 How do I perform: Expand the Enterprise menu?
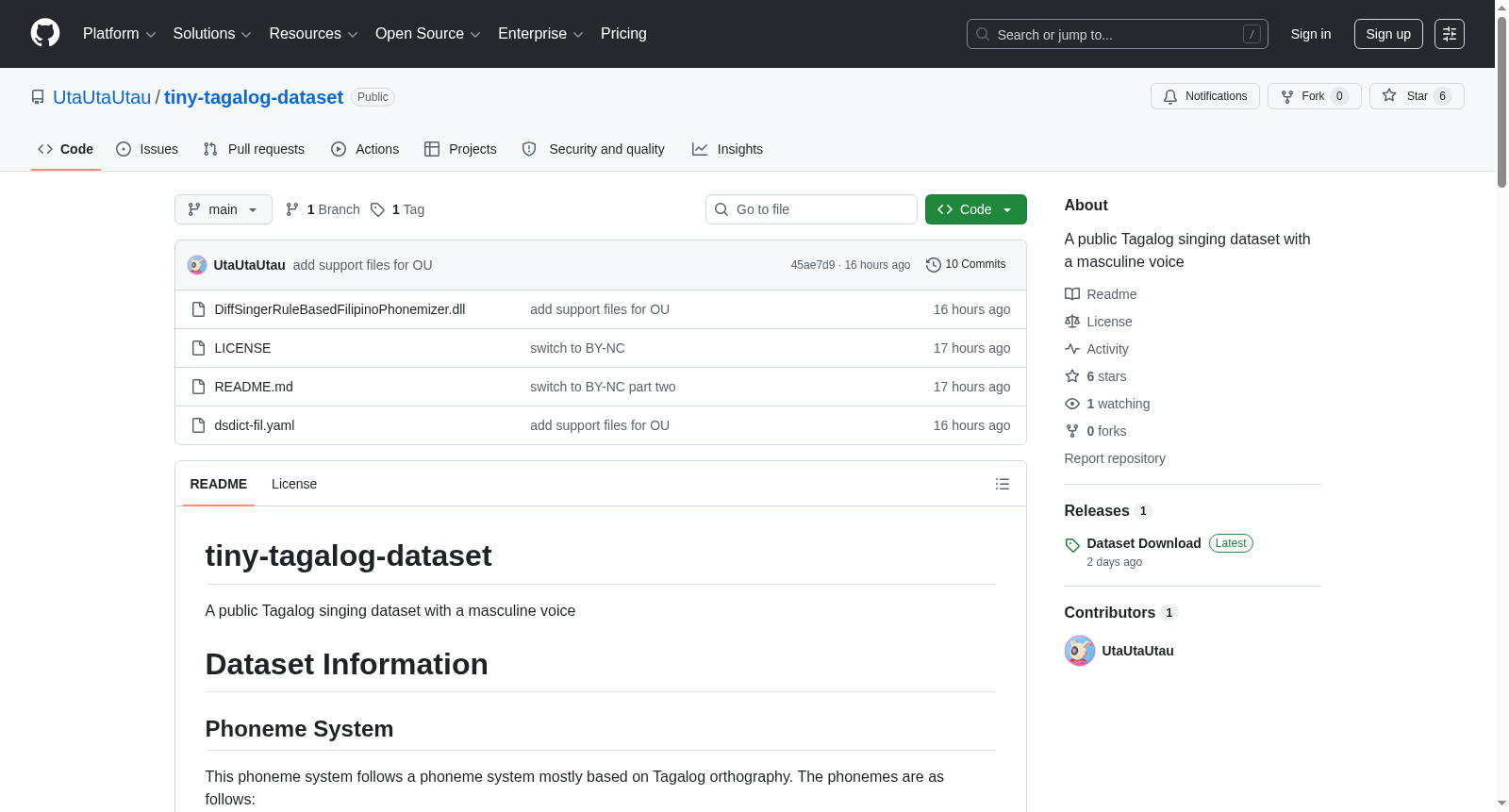click(x=540, y=34)
